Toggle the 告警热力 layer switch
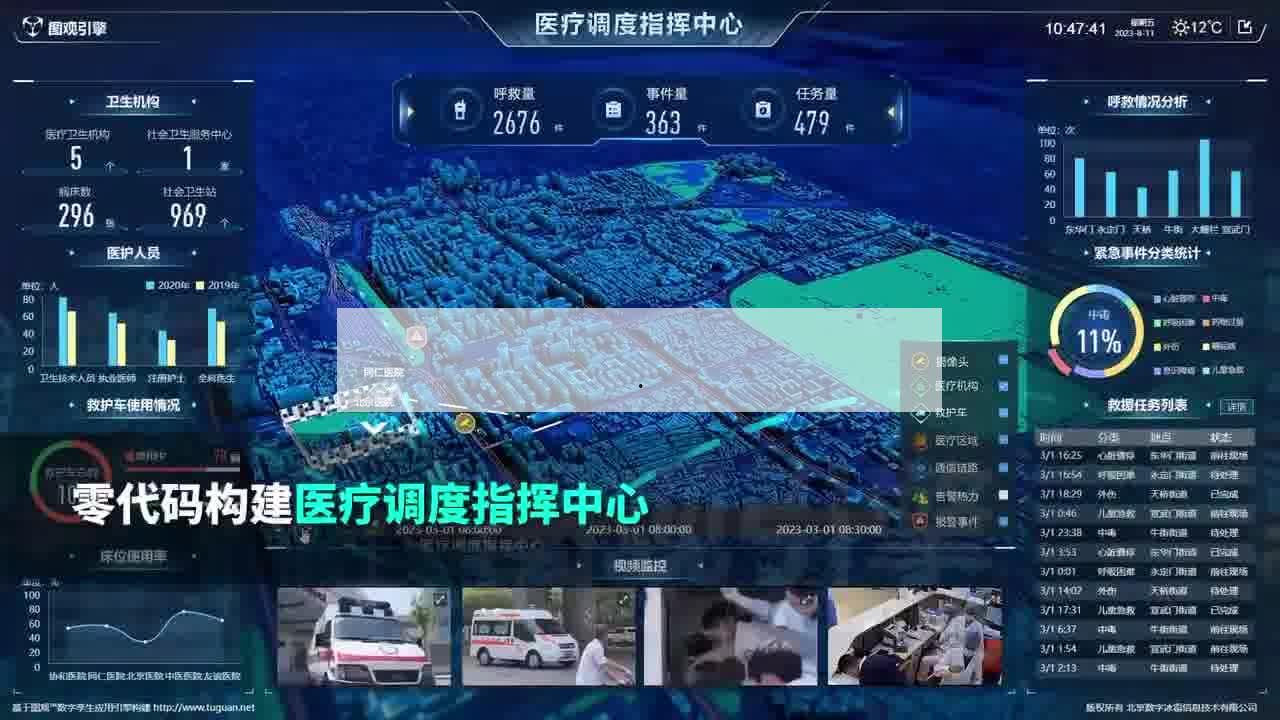 (x=1003, y=493)
